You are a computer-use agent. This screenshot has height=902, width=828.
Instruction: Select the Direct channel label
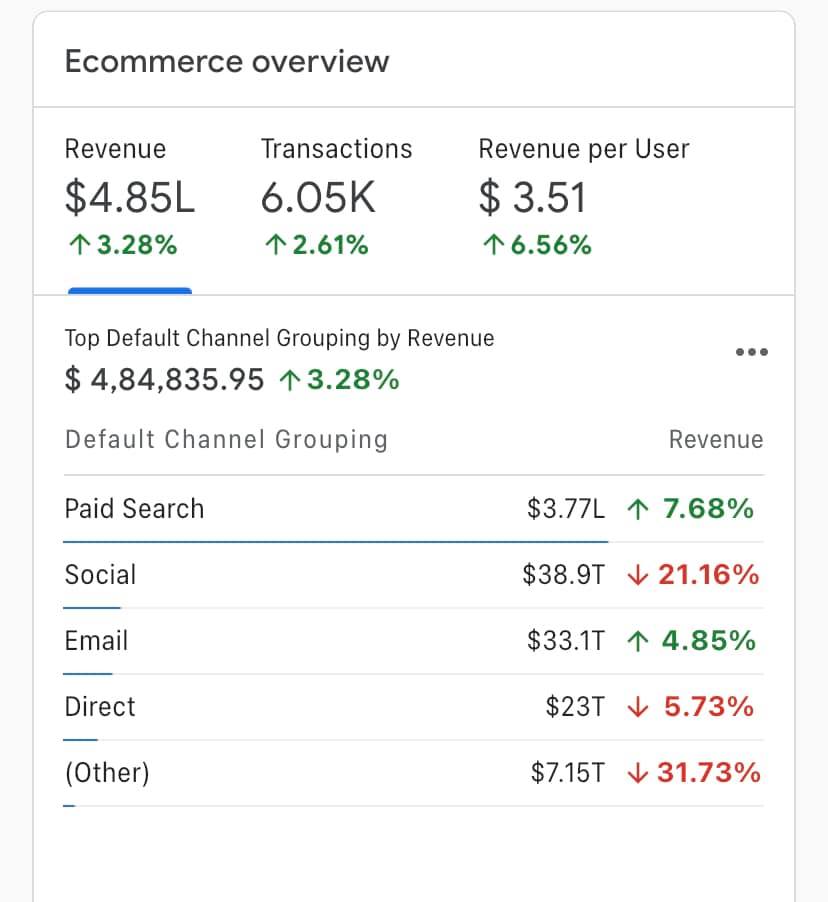pyautogui.click(x=100, y=707)
